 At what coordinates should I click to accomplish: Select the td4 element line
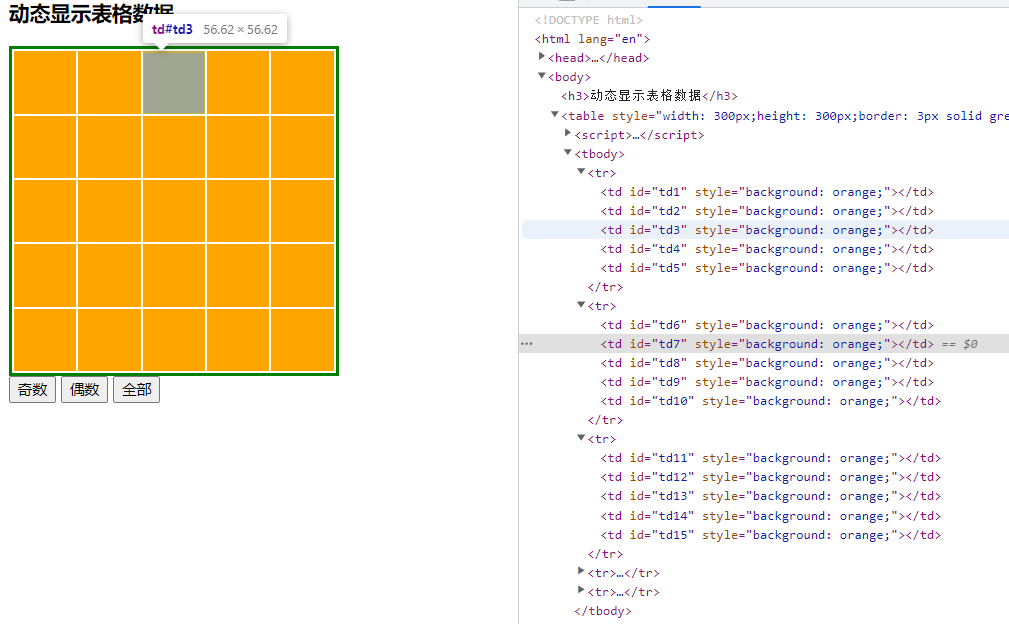(x=767, y=249)
